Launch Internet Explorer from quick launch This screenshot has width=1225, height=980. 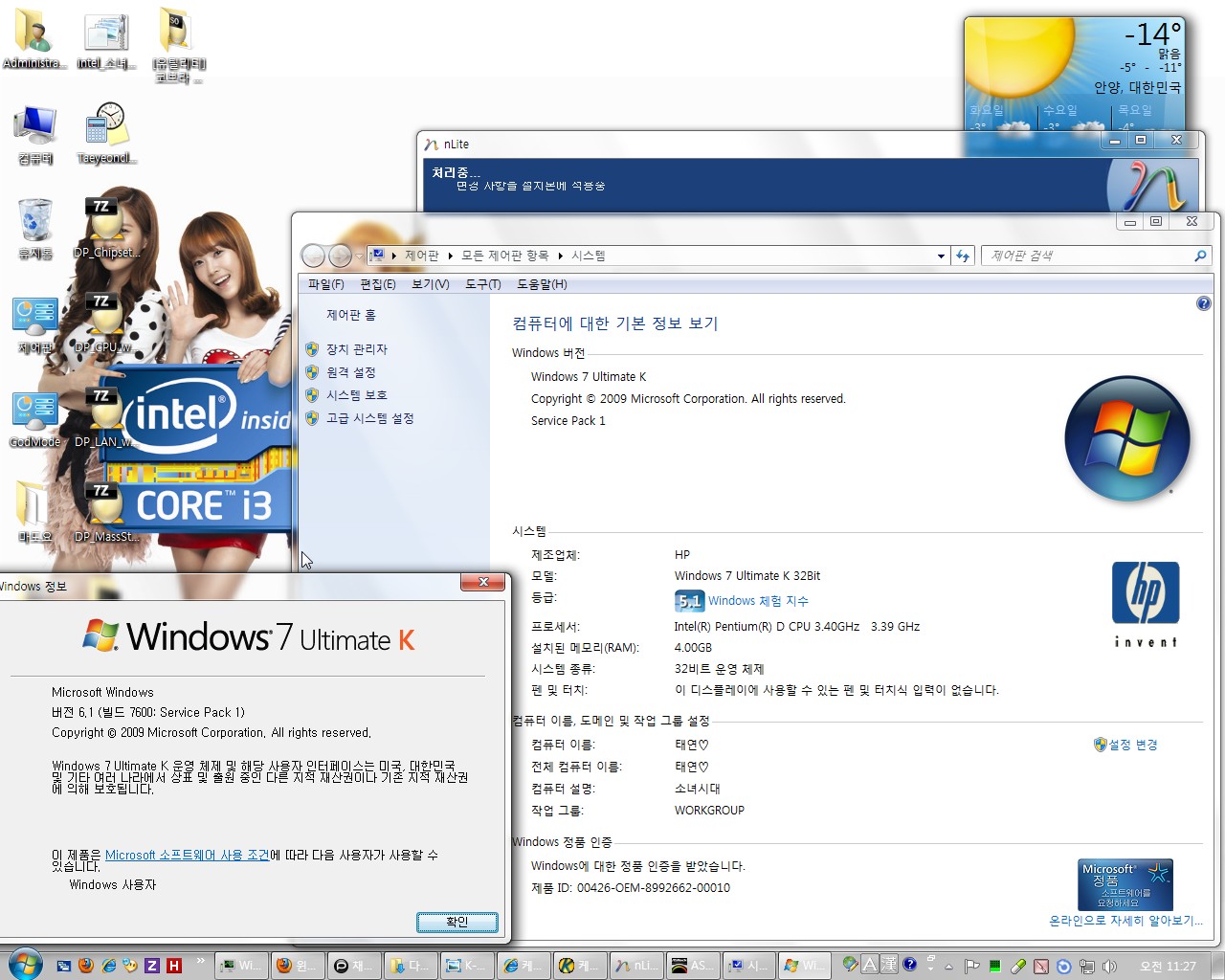point(108,966)
